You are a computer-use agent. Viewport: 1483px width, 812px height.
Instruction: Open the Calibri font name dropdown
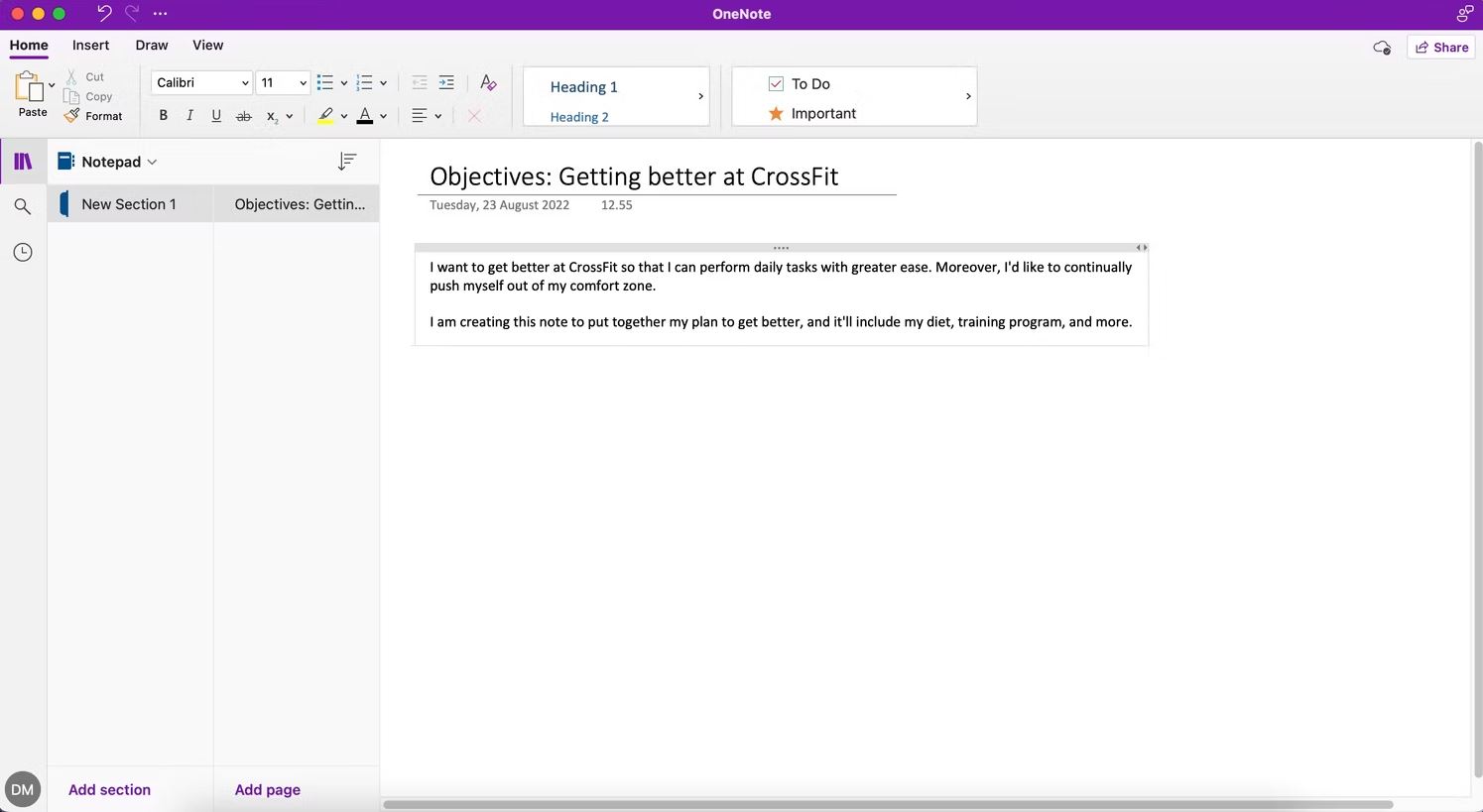pos(201,82)
